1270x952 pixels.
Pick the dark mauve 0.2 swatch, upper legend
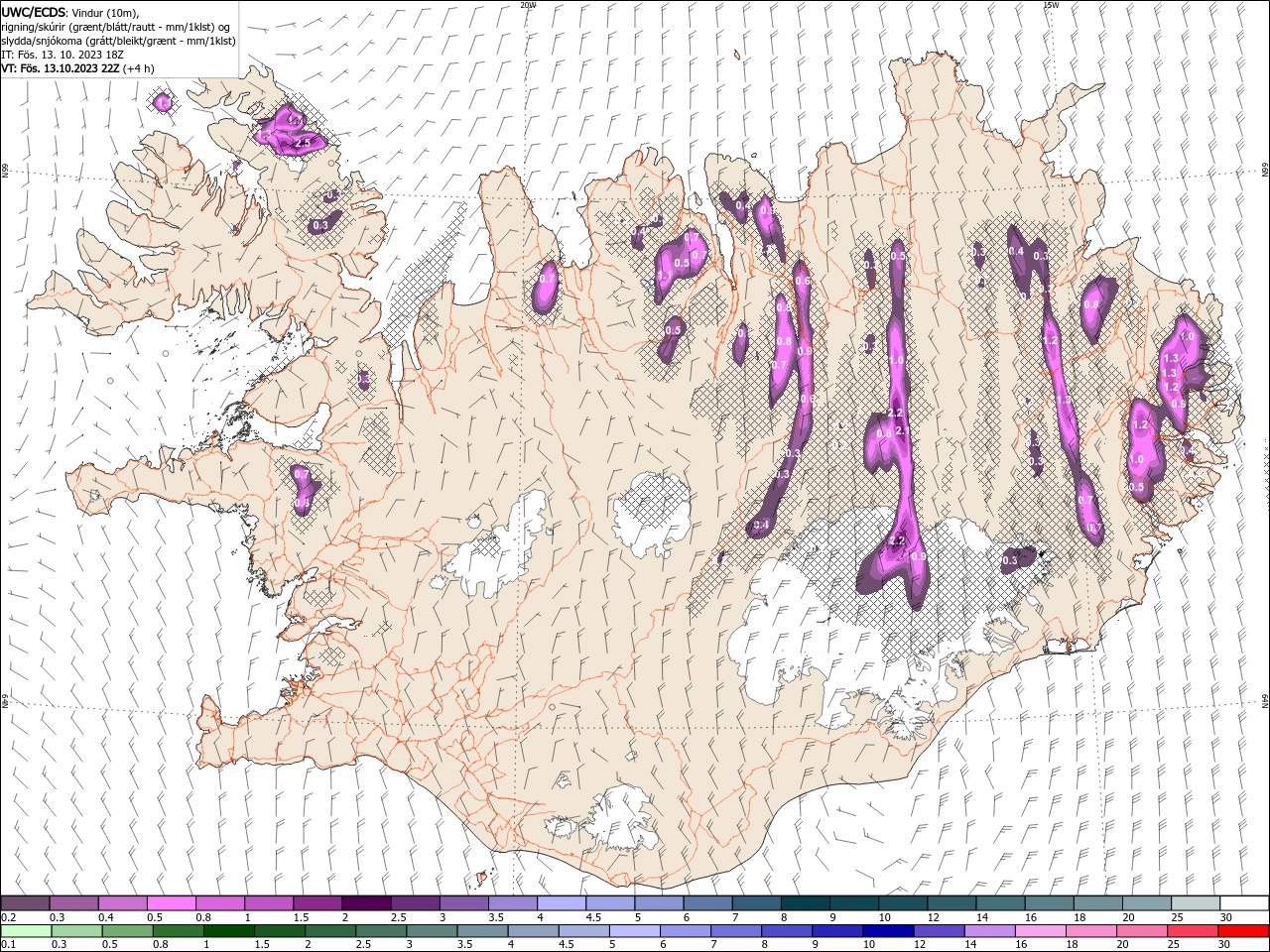tap(25, 903)
